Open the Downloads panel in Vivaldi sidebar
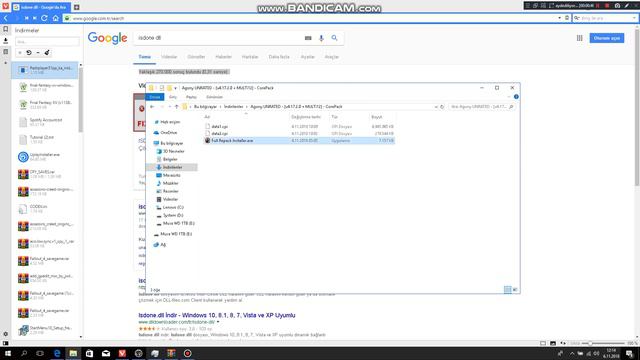The width and height of the screenshot is (640, 360). (x=5, y=40)
